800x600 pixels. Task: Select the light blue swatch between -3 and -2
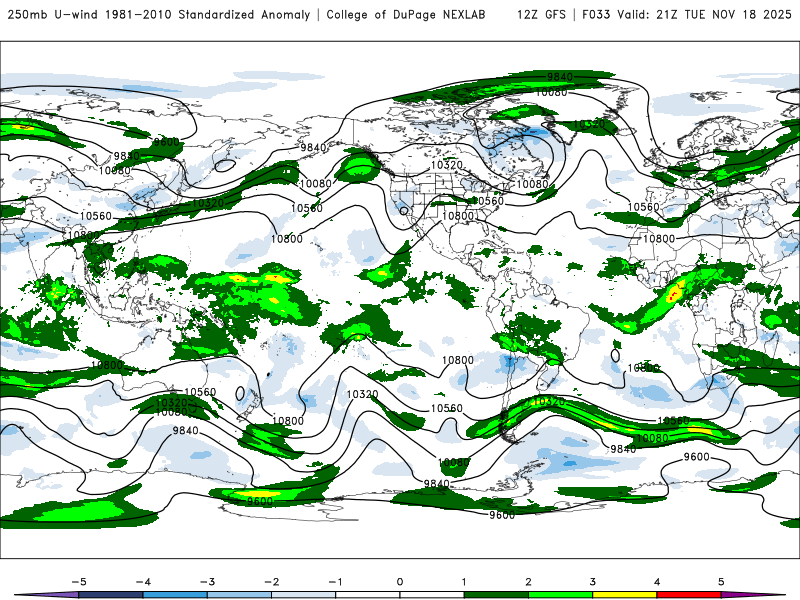(x=239, y=595)
